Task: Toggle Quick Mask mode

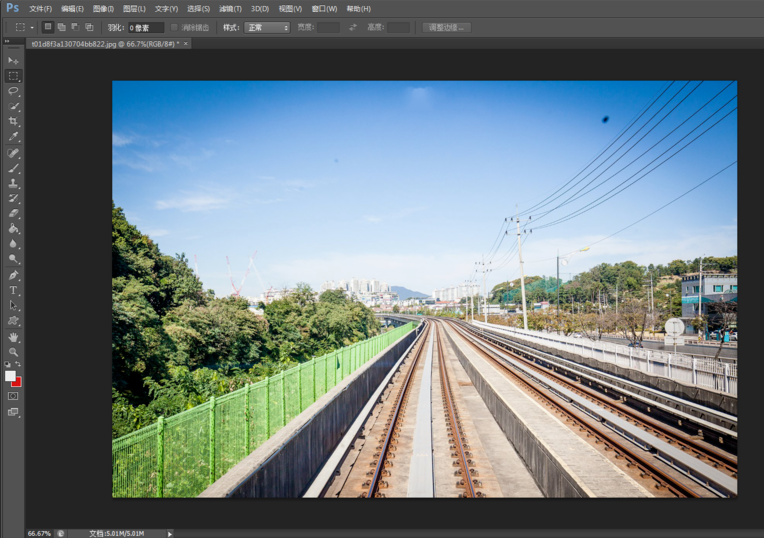Action: 13,396
